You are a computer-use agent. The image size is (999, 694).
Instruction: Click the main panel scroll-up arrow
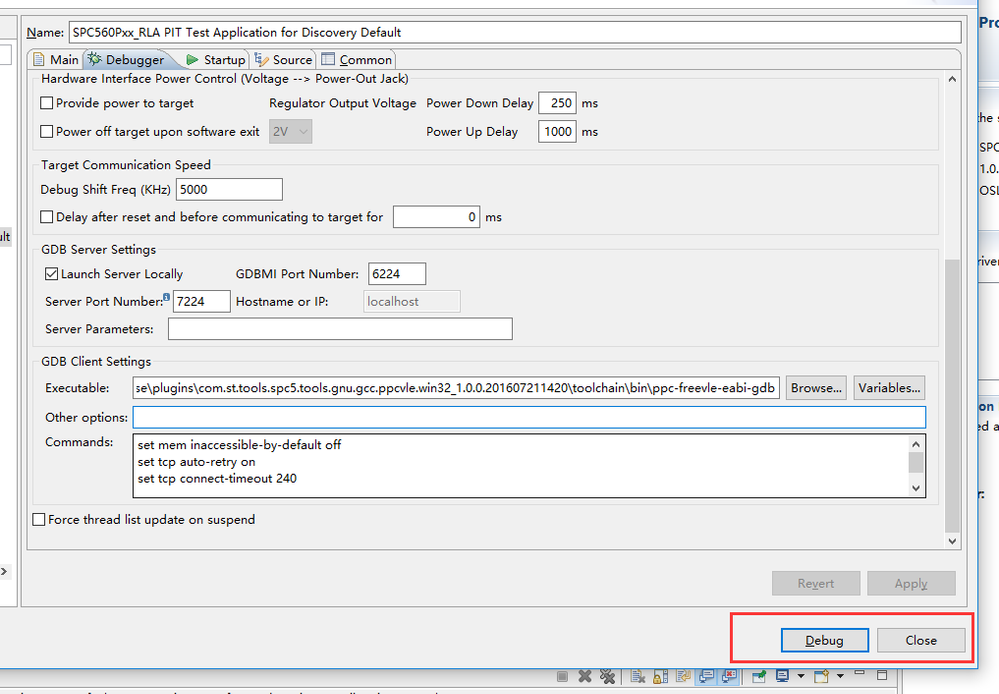pos(952,79)
